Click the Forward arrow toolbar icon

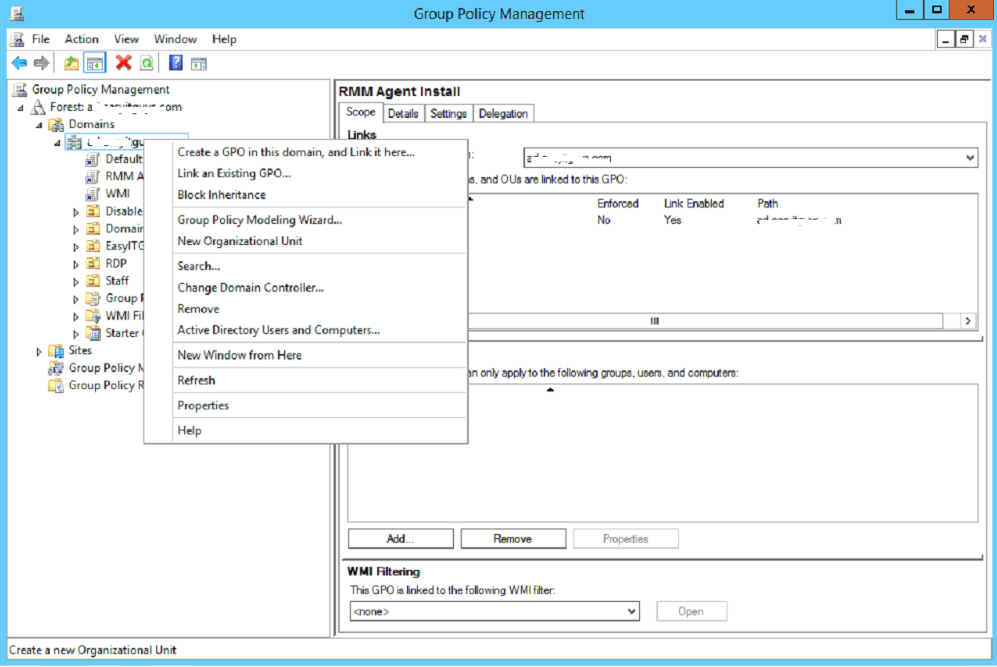(41, 63)
